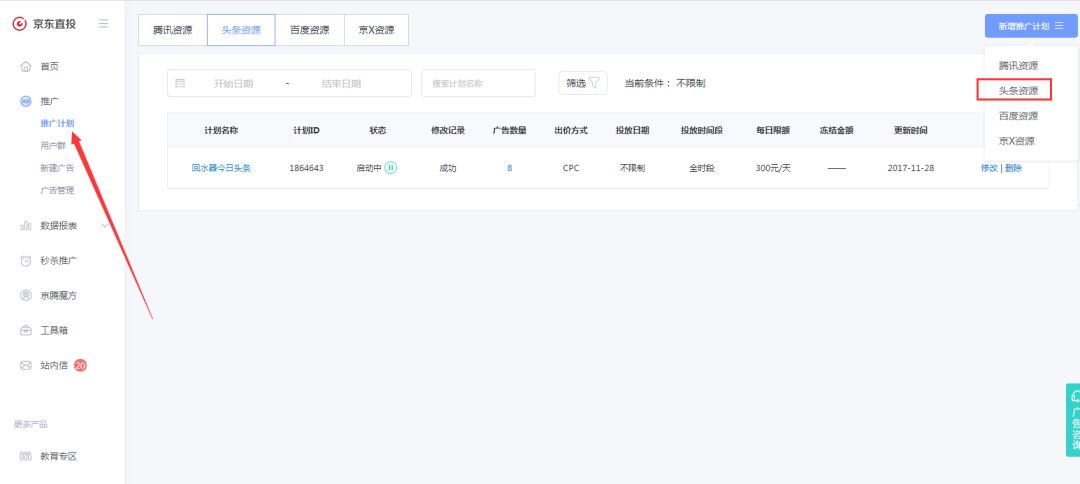Image resolution: width=1080 pixels, height=484 pixels.
Task: Click the calendar icon in date field
Action: [180, 83]
